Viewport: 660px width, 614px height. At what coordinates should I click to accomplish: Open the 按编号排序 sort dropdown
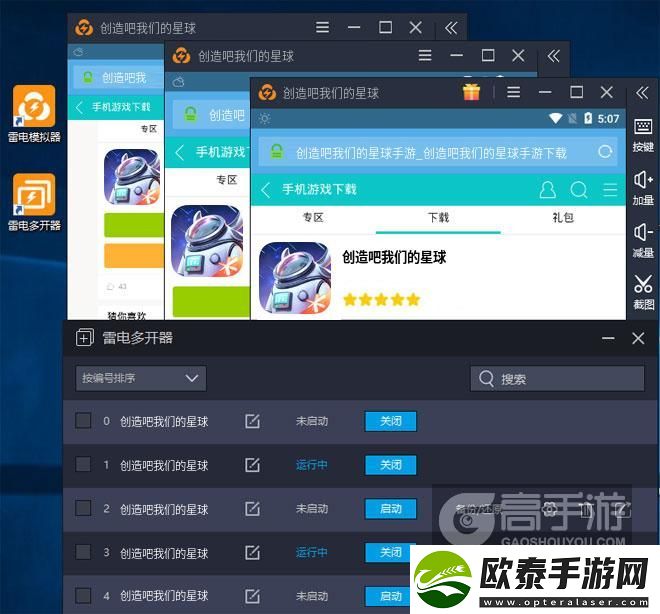click(x=141, y=378)
